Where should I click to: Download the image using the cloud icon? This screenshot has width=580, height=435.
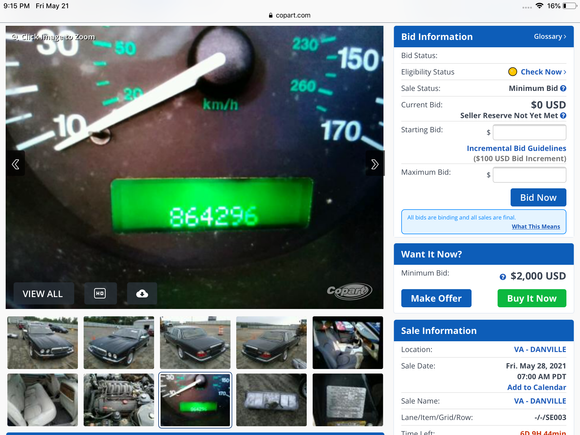(142, 294)
